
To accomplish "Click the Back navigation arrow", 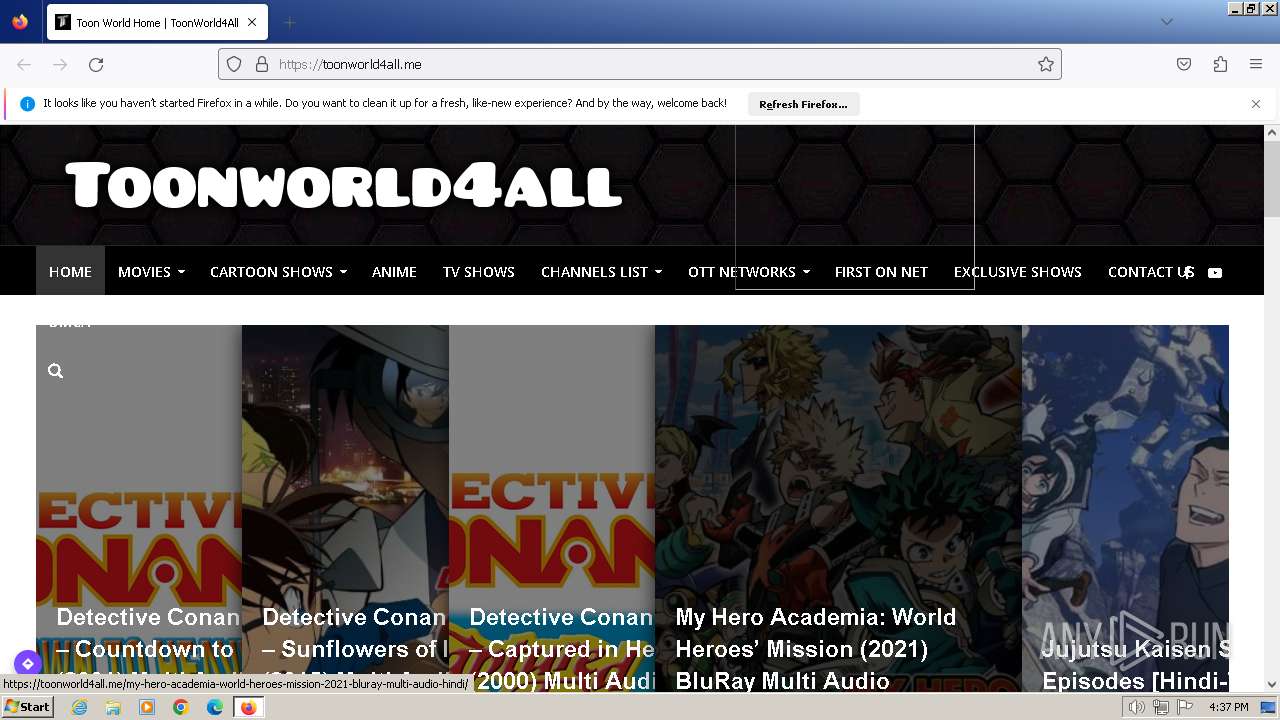I will (24, 64).
